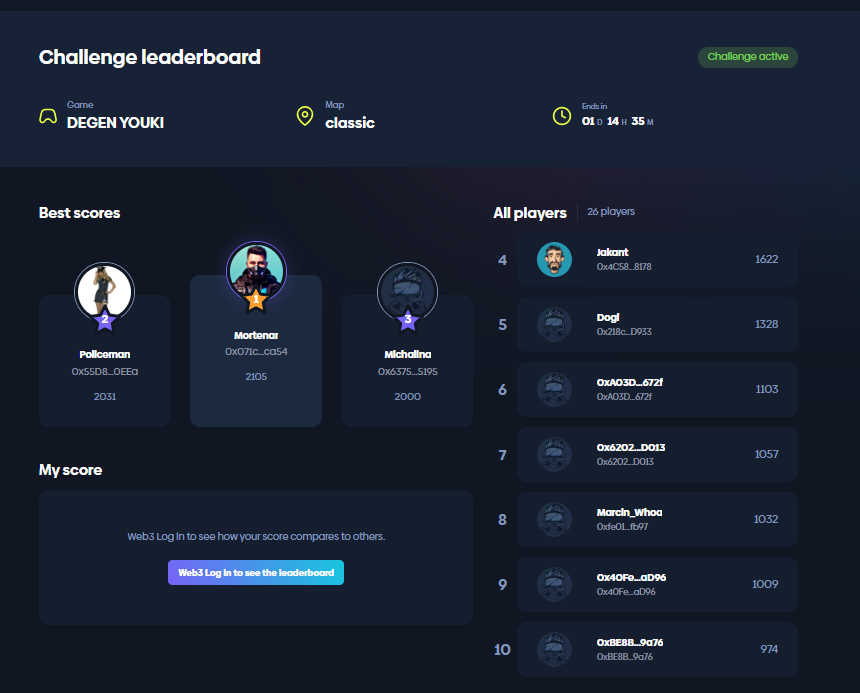Image resolution: width=860 pixels, height=693 pixels.
Task: Click the DEGEN YOUKI game title
Action: [x=115, y=123]
